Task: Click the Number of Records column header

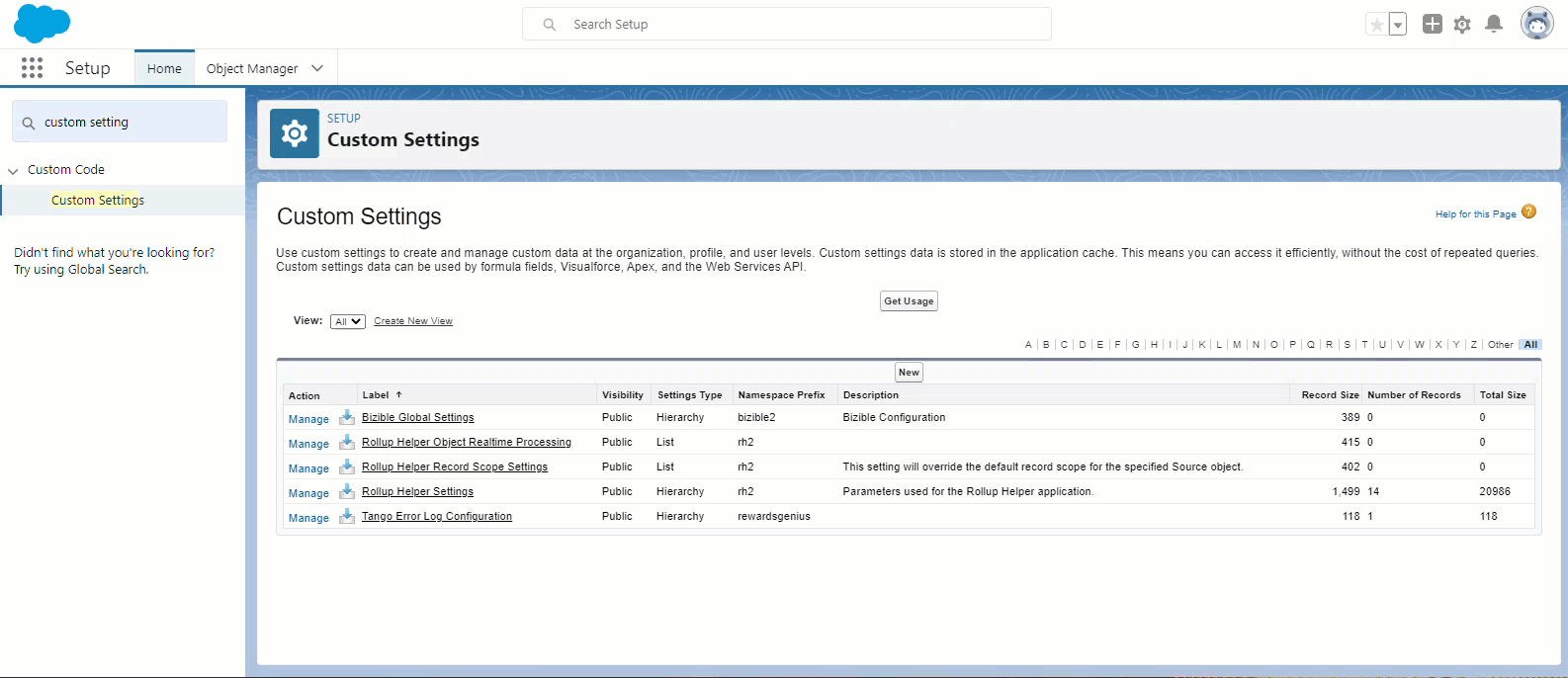Action: tap(1414, 394)
